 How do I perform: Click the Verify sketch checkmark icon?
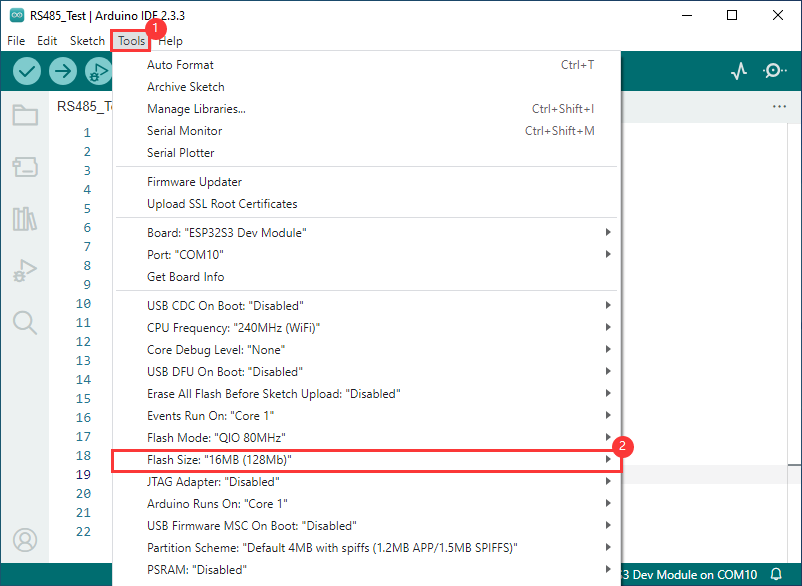27,71
